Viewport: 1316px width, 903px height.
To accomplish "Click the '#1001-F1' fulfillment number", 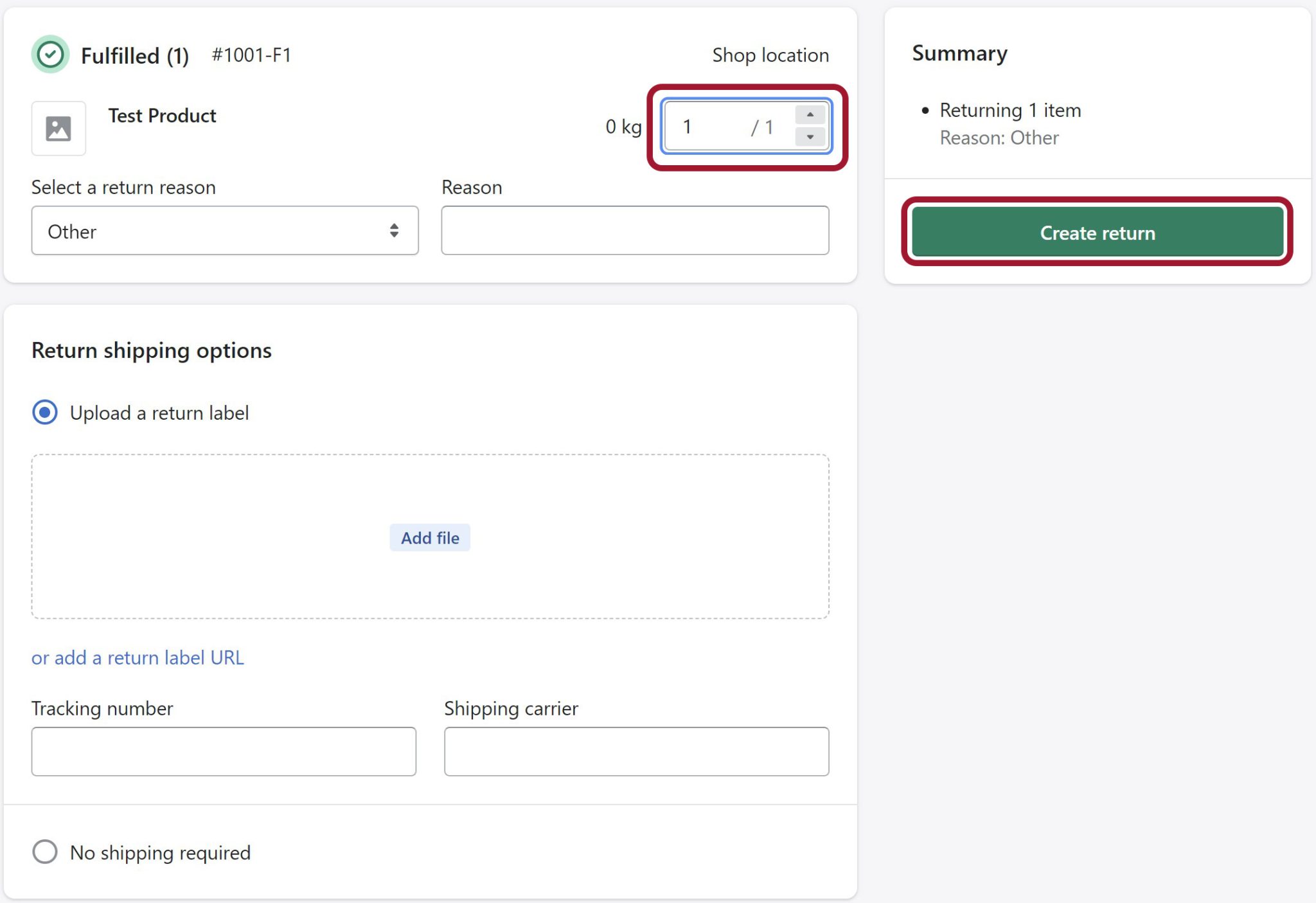I will click(x=251, y=55).
